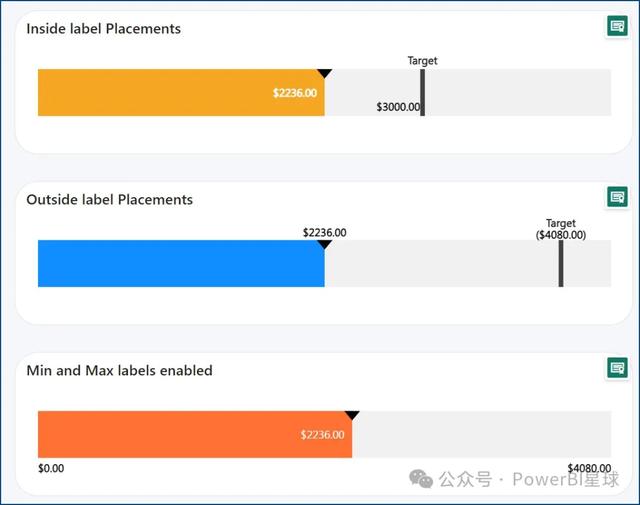Click the green icon on Min and Max card
Viewport: 640px width, 505px height.
tap(617, 369)
